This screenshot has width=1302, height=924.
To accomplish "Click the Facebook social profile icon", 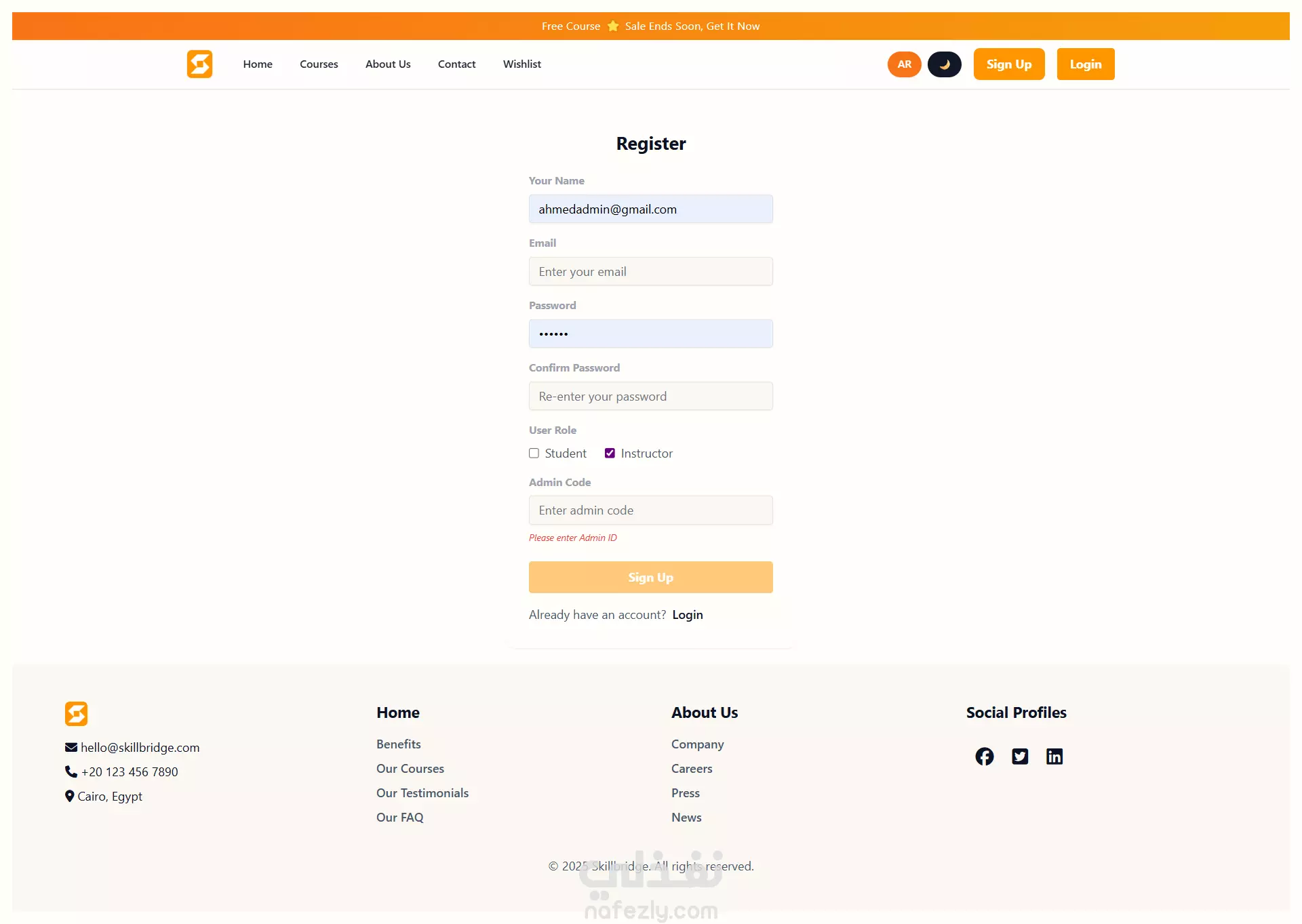I will (x=985, y=757).
